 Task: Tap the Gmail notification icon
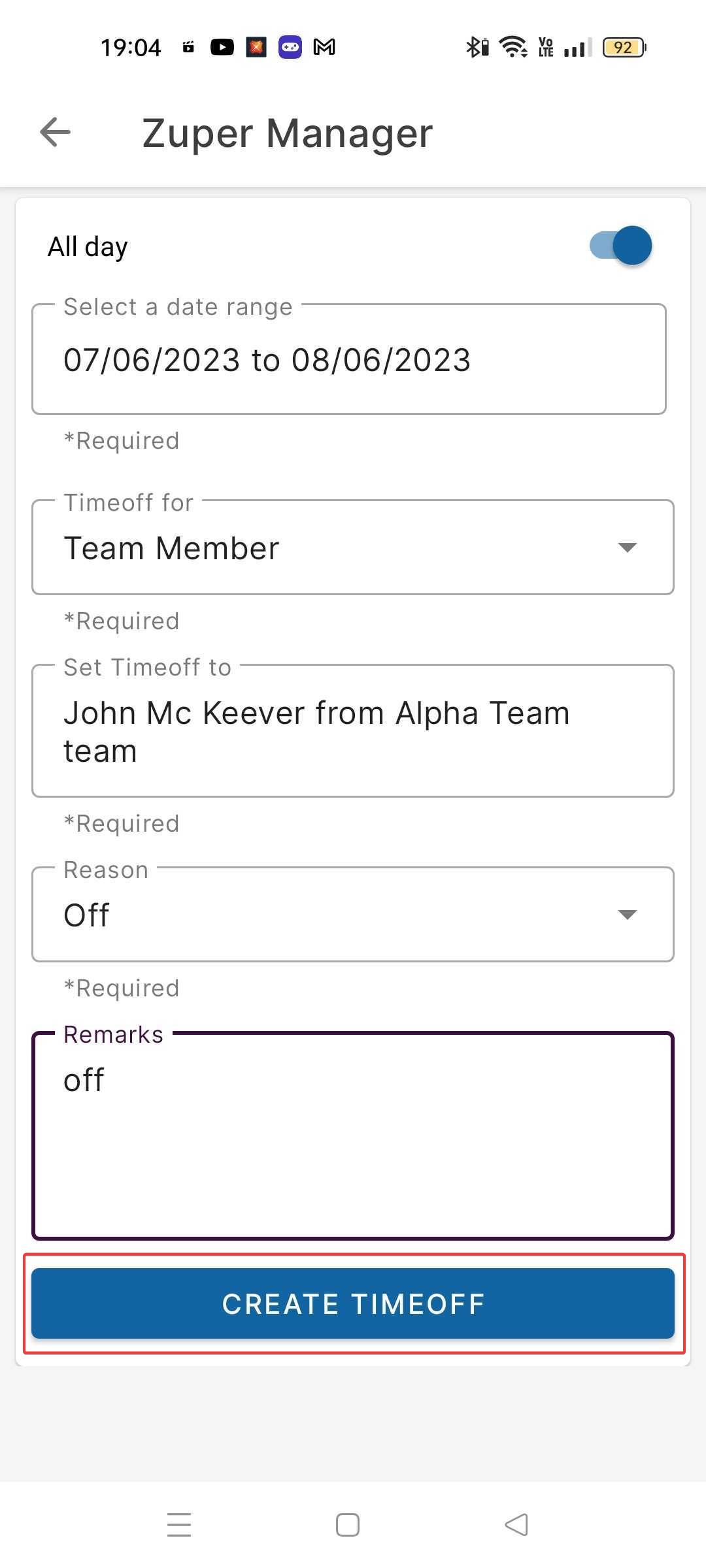point(324,47)
